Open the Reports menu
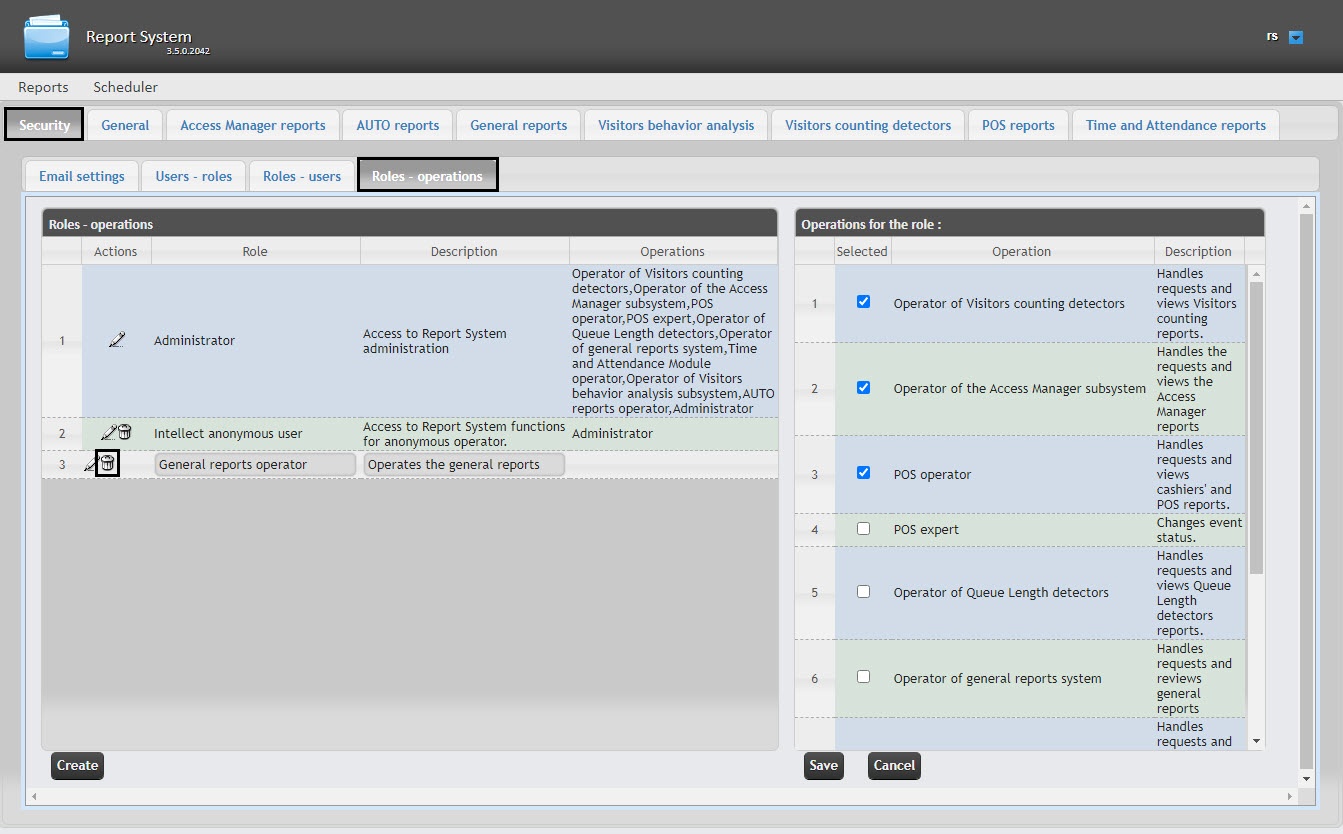The width and height of the screenshot is (1343, 834). tap(43, 87)
